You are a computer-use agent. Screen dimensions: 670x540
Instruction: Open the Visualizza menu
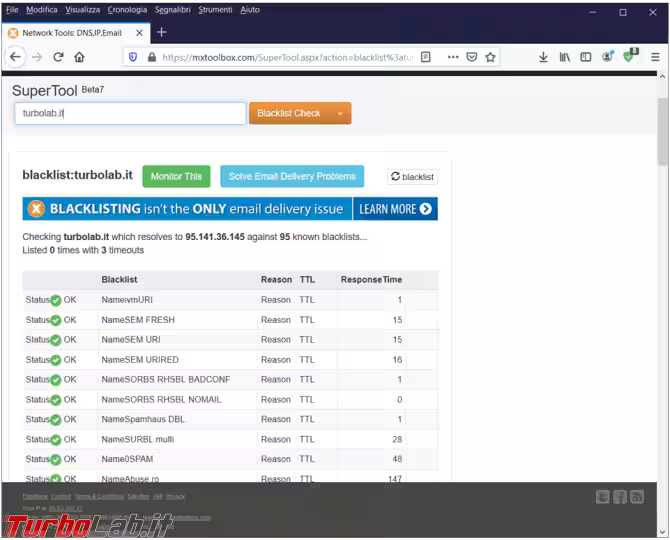coord(82,9)
